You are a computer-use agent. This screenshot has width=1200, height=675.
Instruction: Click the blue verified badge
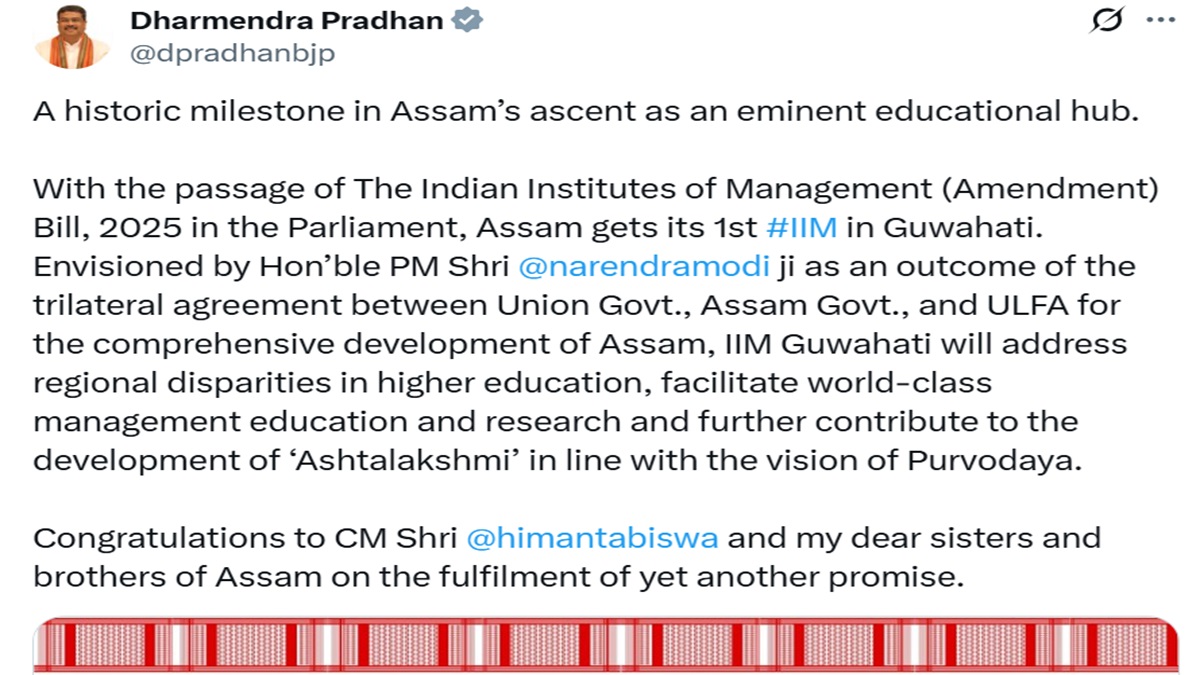coord(469,21)
